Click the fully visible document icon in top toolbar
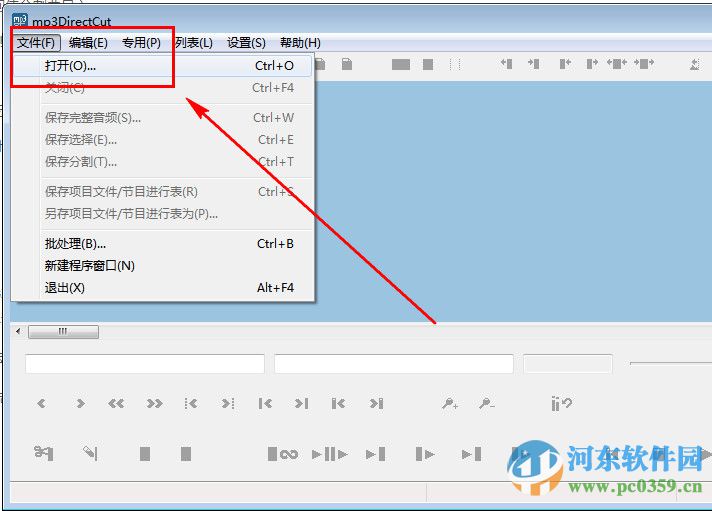The image size is (712, 511). pos(347,64)
